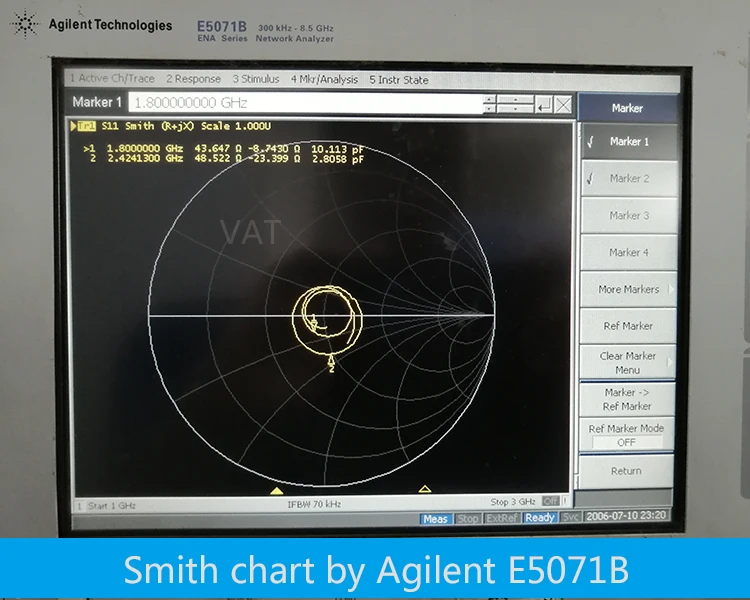Click the enter arrow icon beside entry field

pyautogui.click(x=544, y=105)
